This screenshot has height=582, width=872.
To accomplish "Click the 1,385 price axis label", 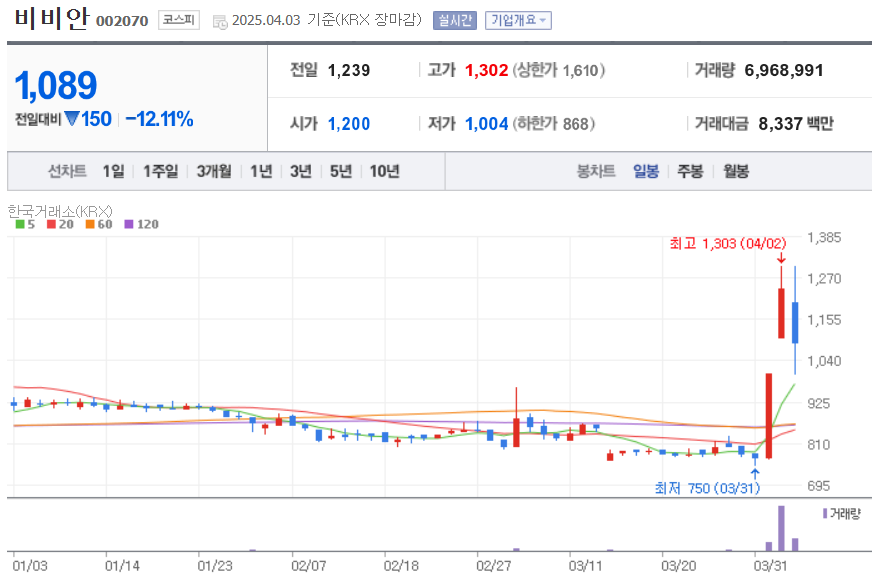I will (824, 238).
